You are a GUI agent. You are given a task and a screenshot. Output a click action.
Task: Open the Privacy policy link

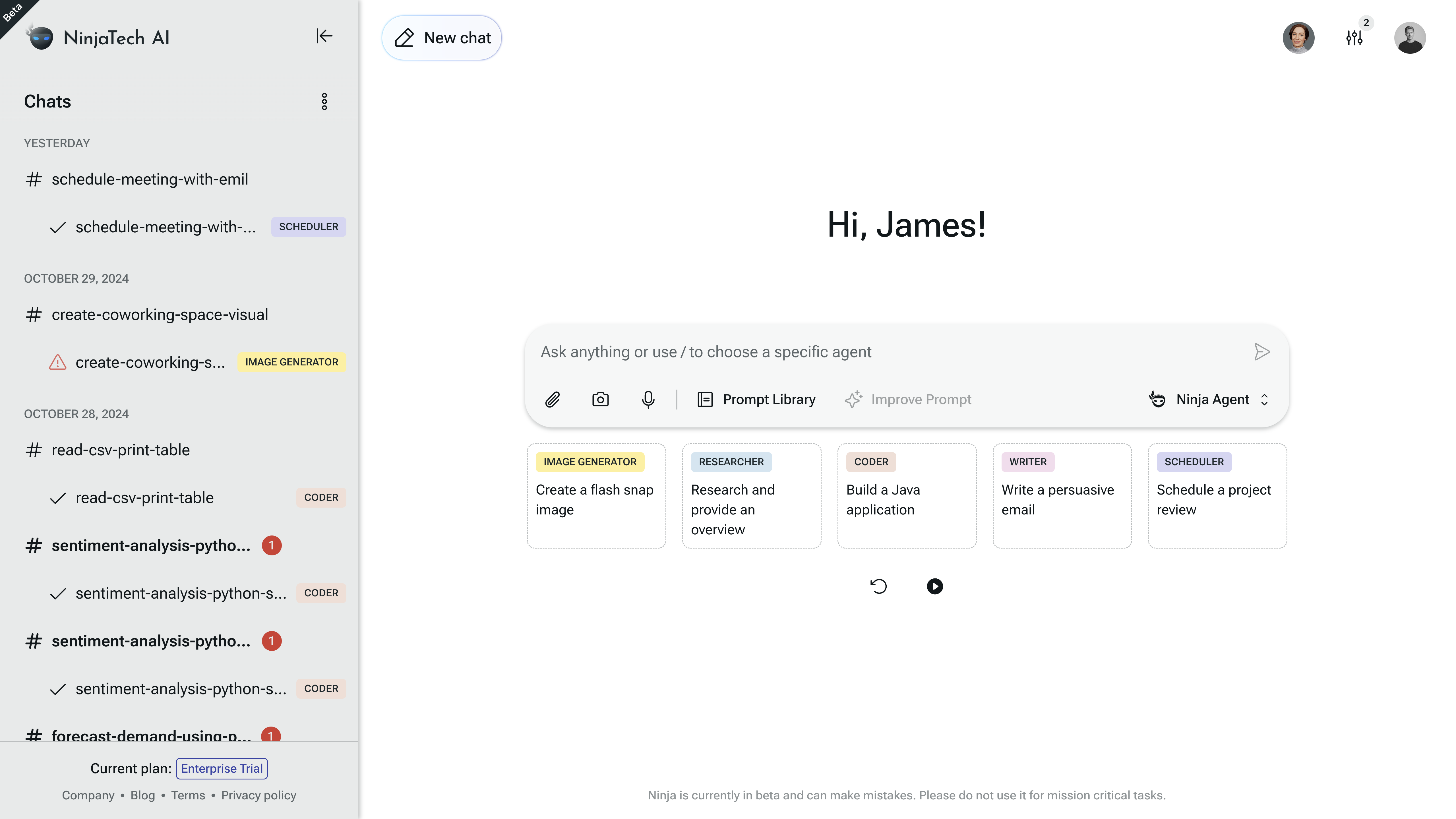click(259, 795)
